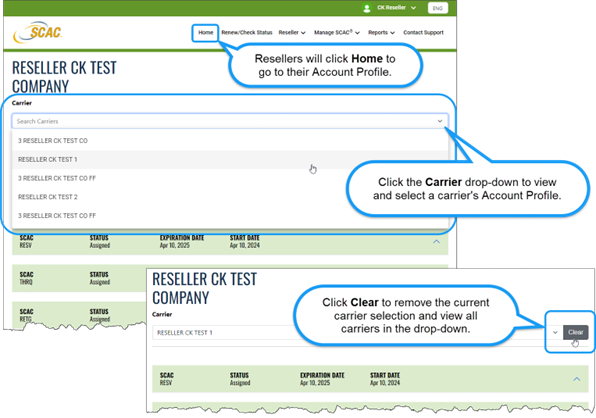
Task: Toggle the Search Carriers drop-down chevron
Action: pos(440,121)
